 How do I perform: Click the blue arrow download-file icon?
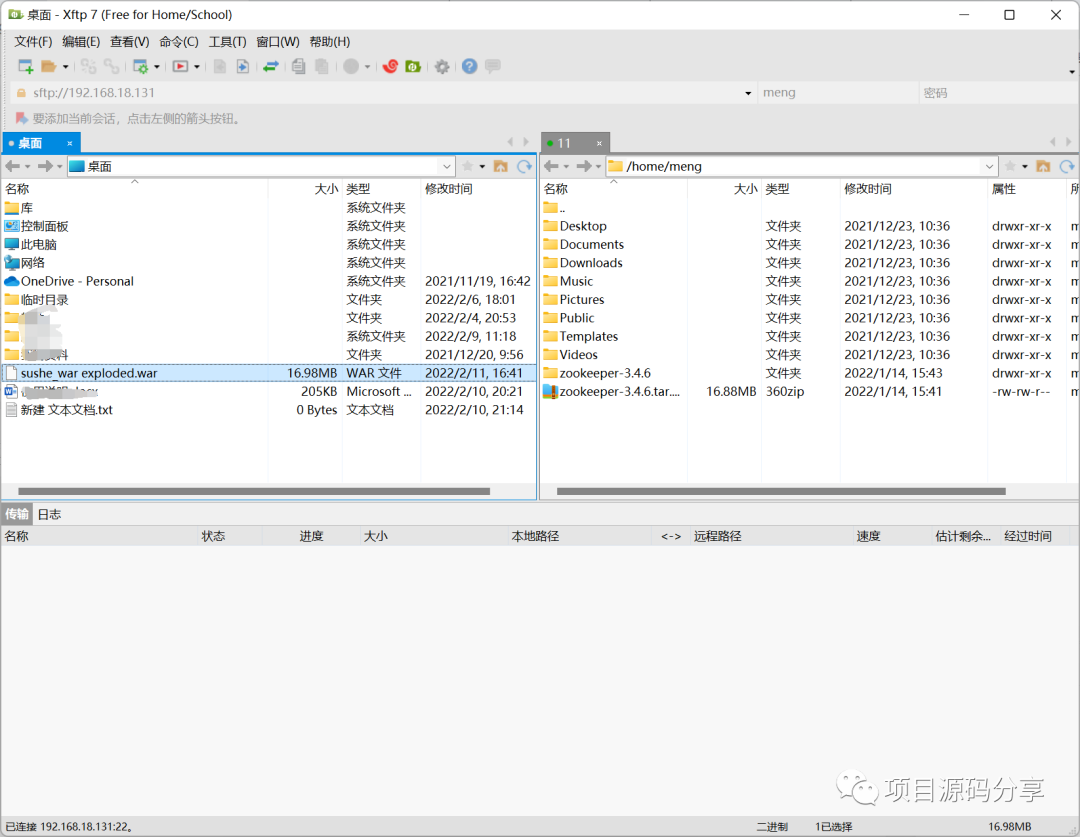[x=242, y=66]
